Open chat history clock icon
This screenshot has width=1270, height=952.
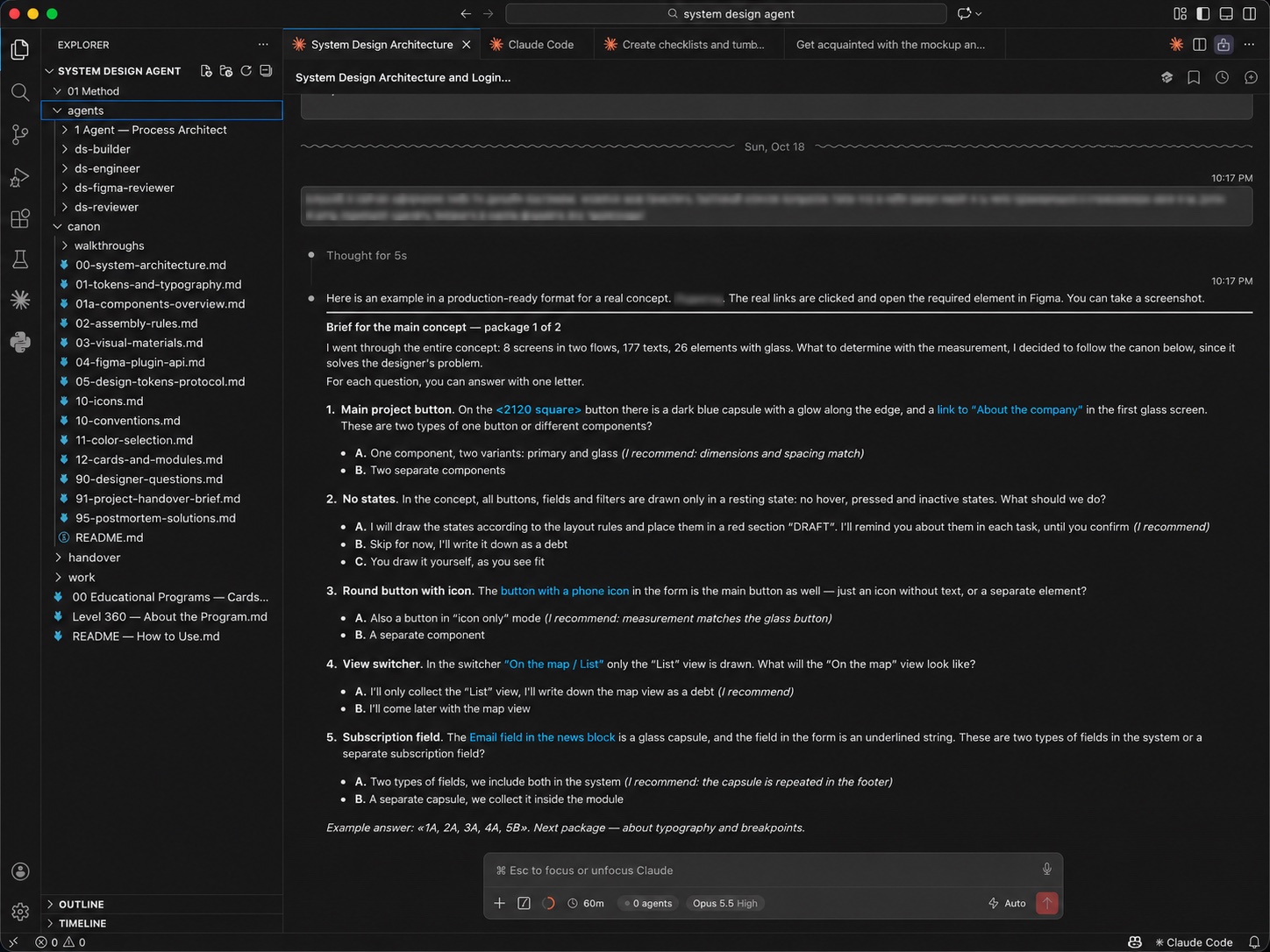click(x=1222, y=77)
